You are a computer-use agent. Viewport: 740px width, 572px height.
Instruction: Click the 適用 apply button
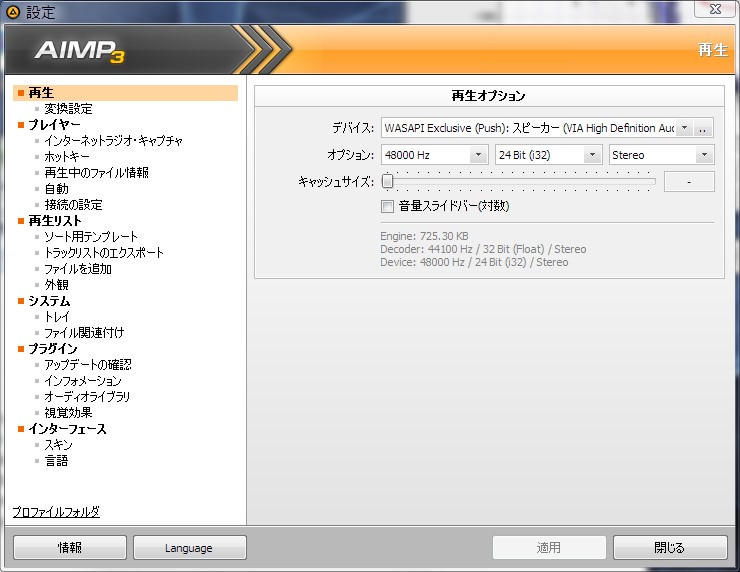[x=549, y=547]
